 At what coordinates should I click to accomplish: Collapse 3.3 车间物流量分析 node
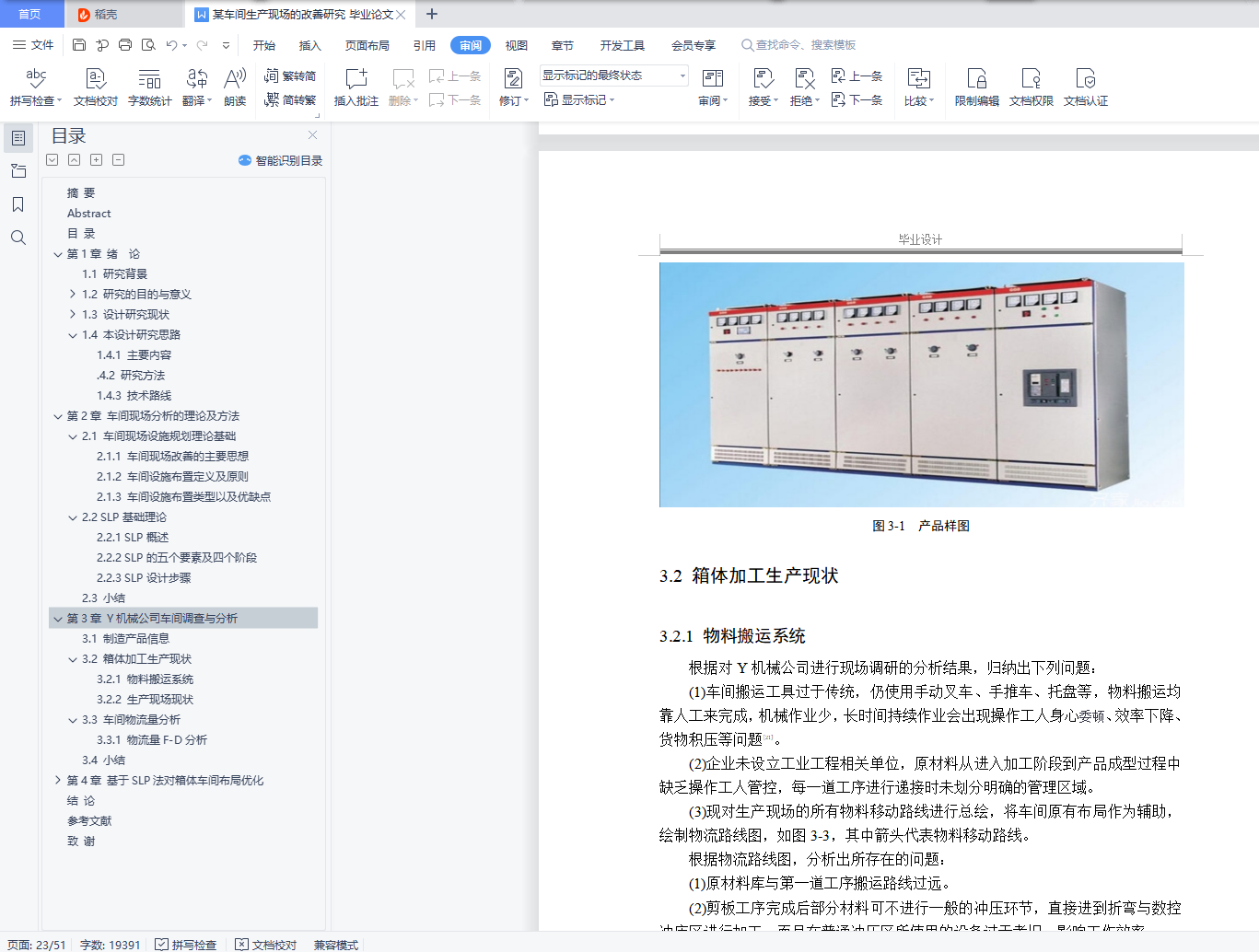click(73, 720)
